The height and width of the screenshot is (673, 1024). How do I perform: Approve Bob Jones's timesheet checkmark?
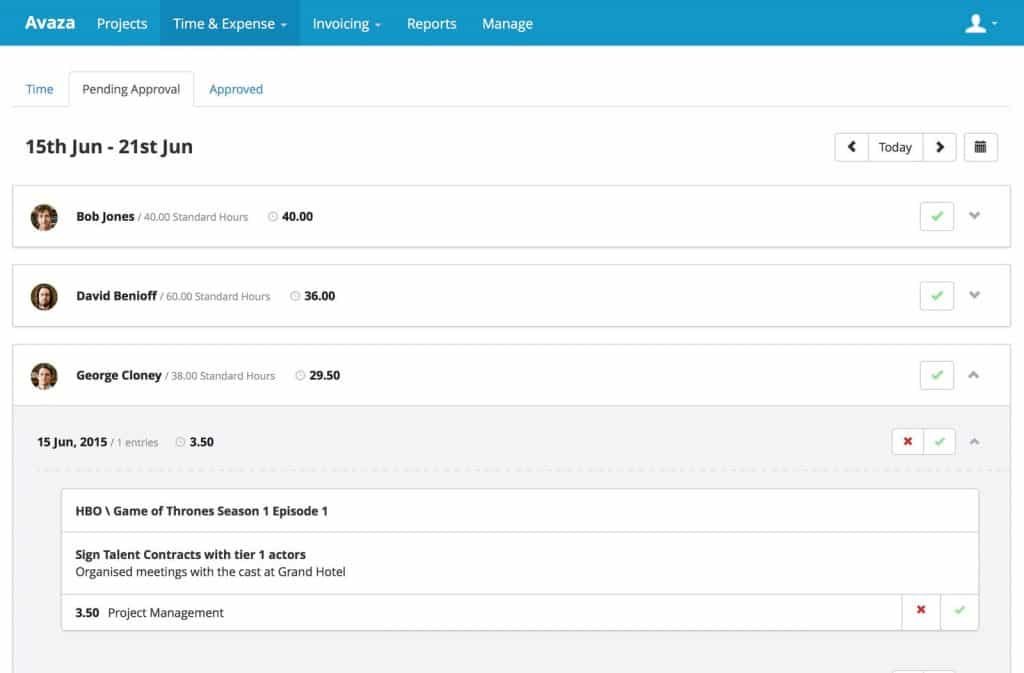(936, 216)
